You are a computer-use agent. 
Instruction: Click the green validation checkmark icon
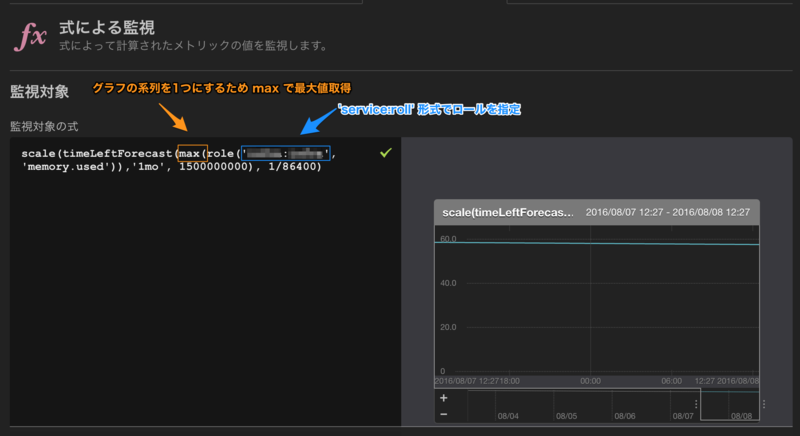pos(386,152)
